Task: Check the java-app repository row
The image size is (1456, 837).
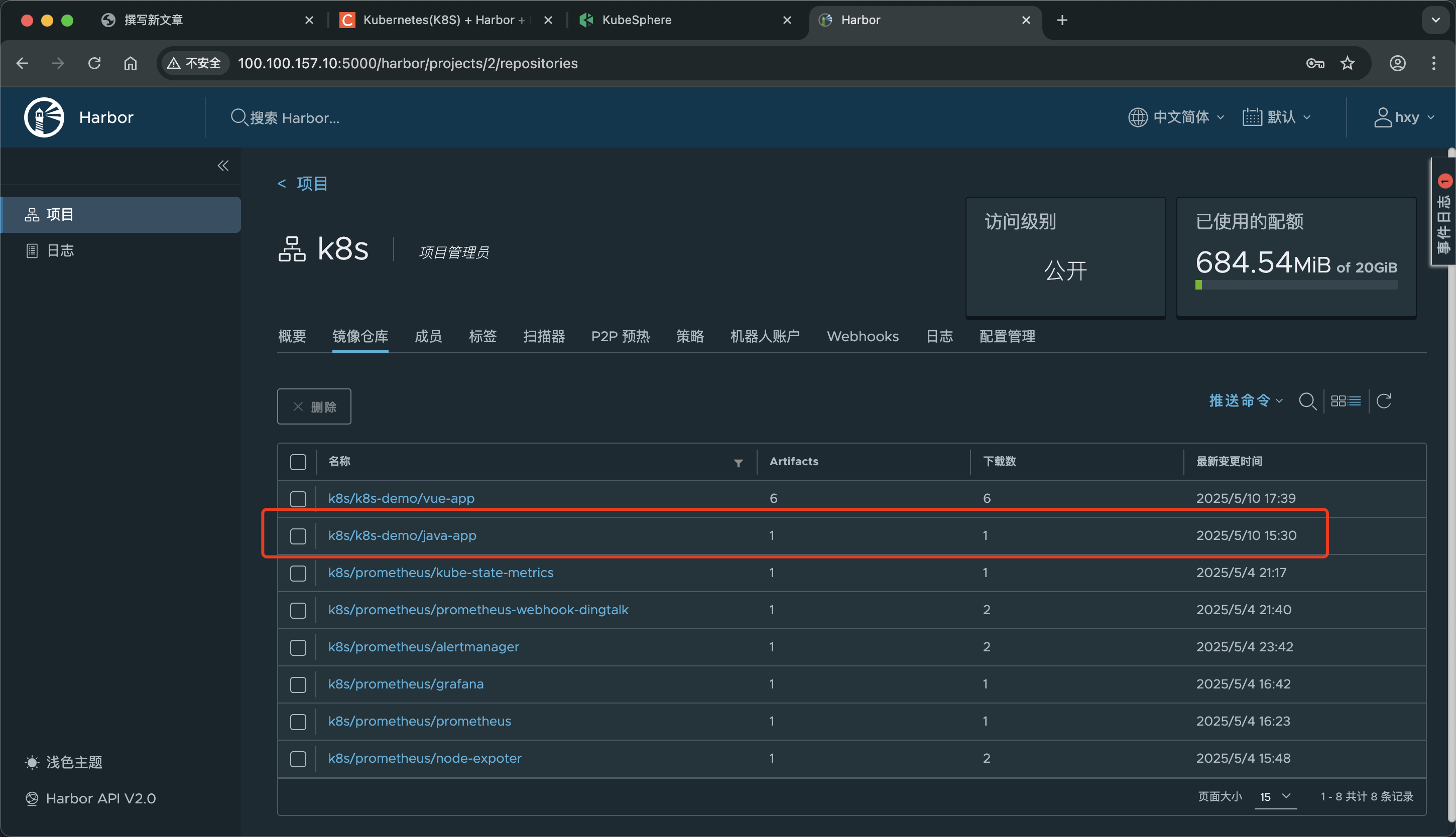Action: pos(298,536)
